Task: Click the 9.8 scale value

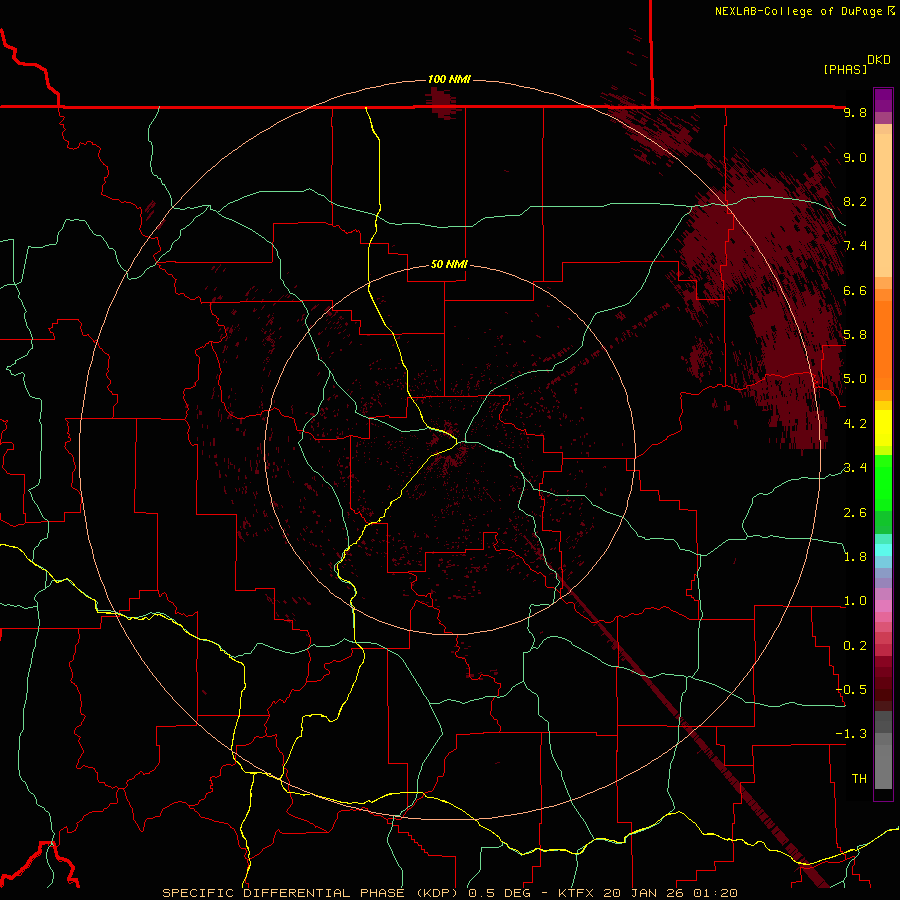Action: (855, 112)
